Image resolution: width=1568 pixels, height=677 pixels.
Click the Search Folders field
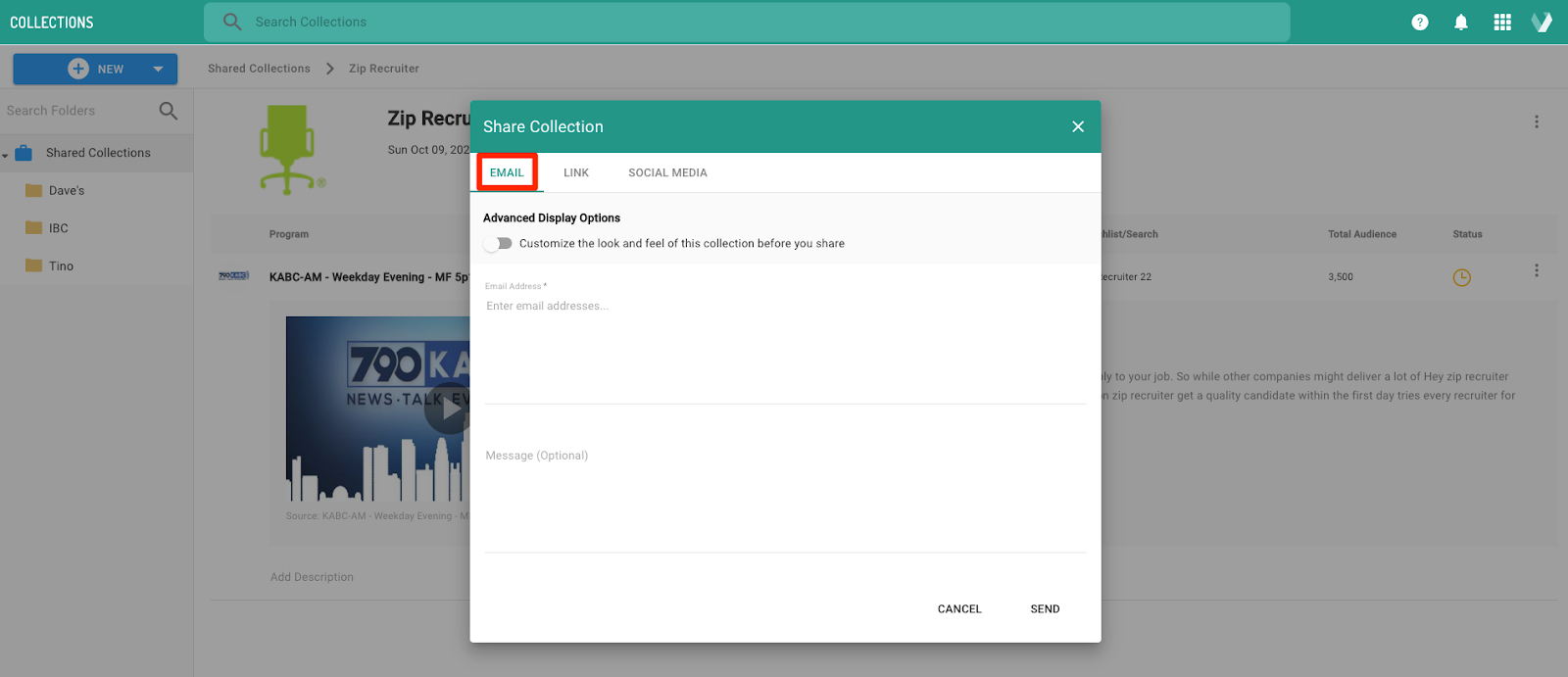tap(78, 111)
